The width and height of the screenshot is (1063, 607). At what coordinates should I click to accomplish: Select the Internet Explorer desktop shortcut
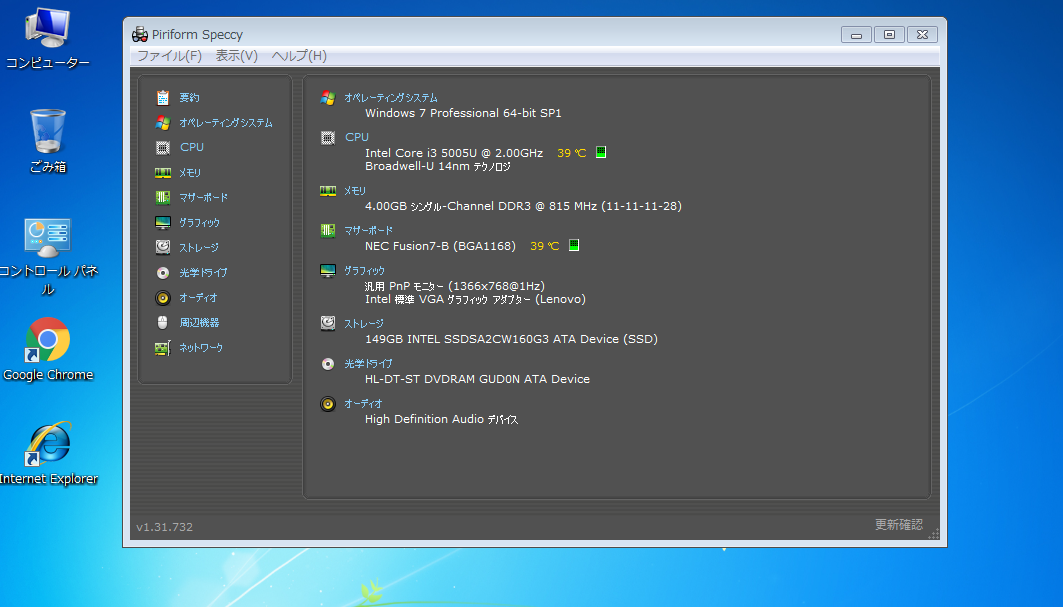click(48, 453)
